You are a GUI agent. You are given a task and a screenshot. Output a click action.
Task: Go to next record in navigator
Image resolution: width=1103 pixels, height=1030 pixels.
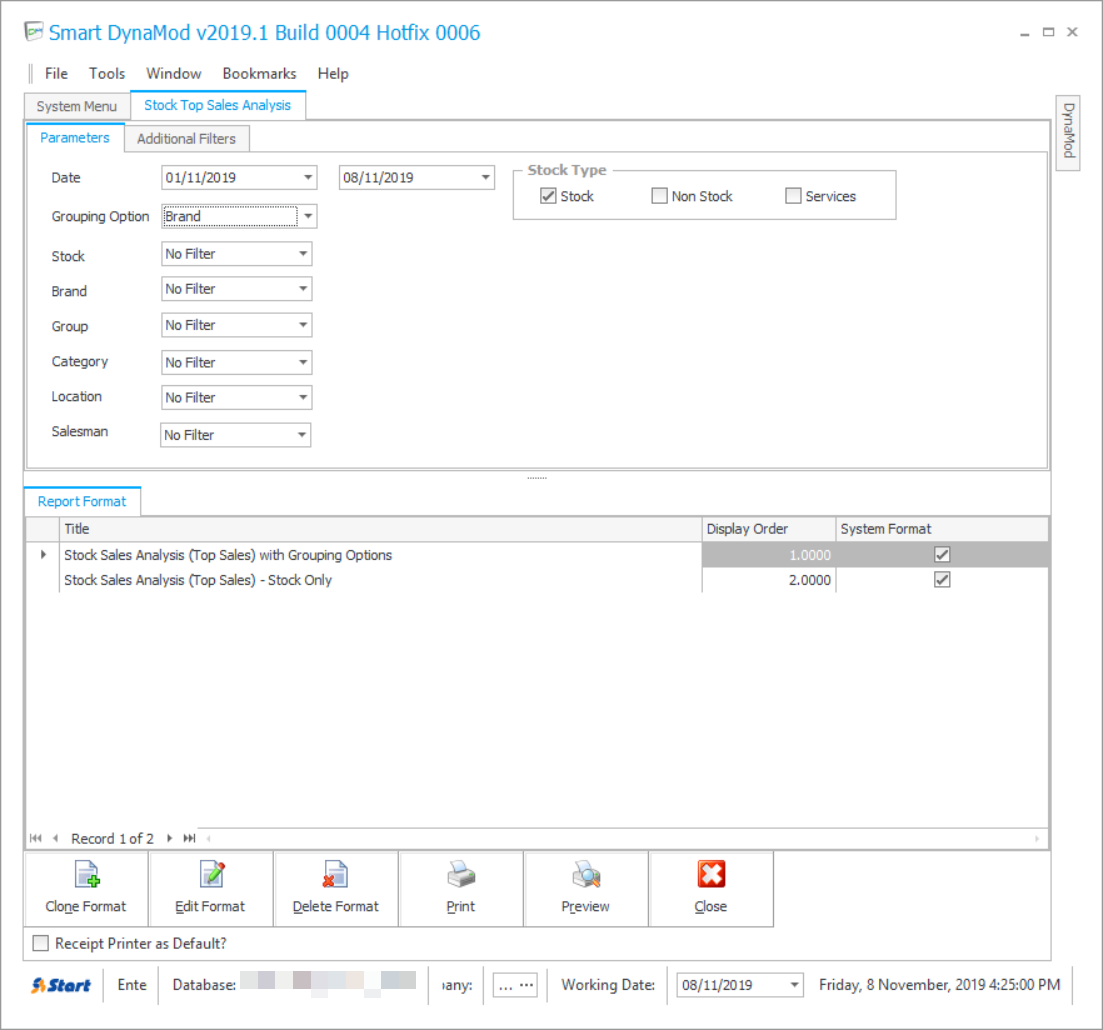coord(170,838)
